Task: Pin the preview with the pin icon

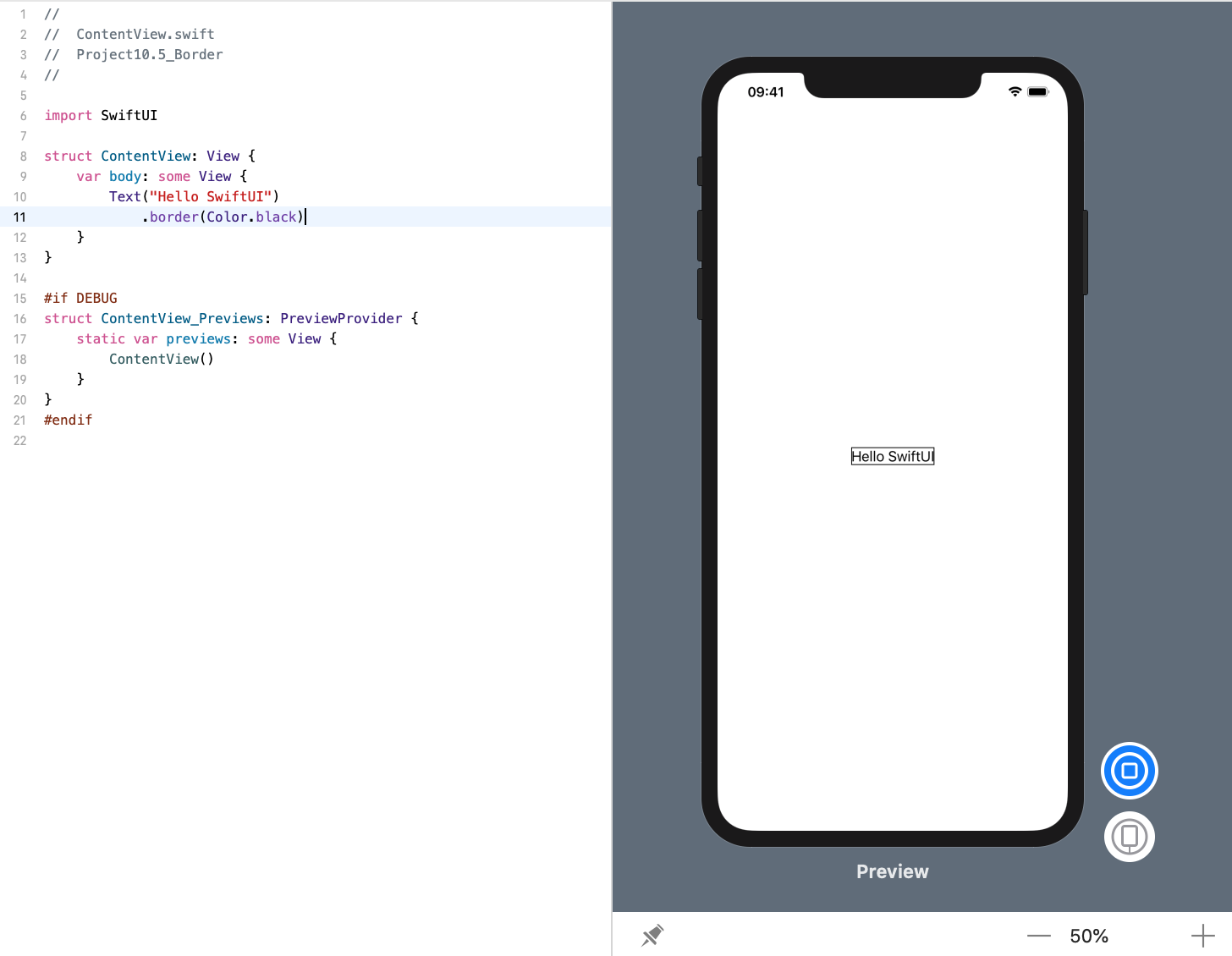Action: pos(652,936)
